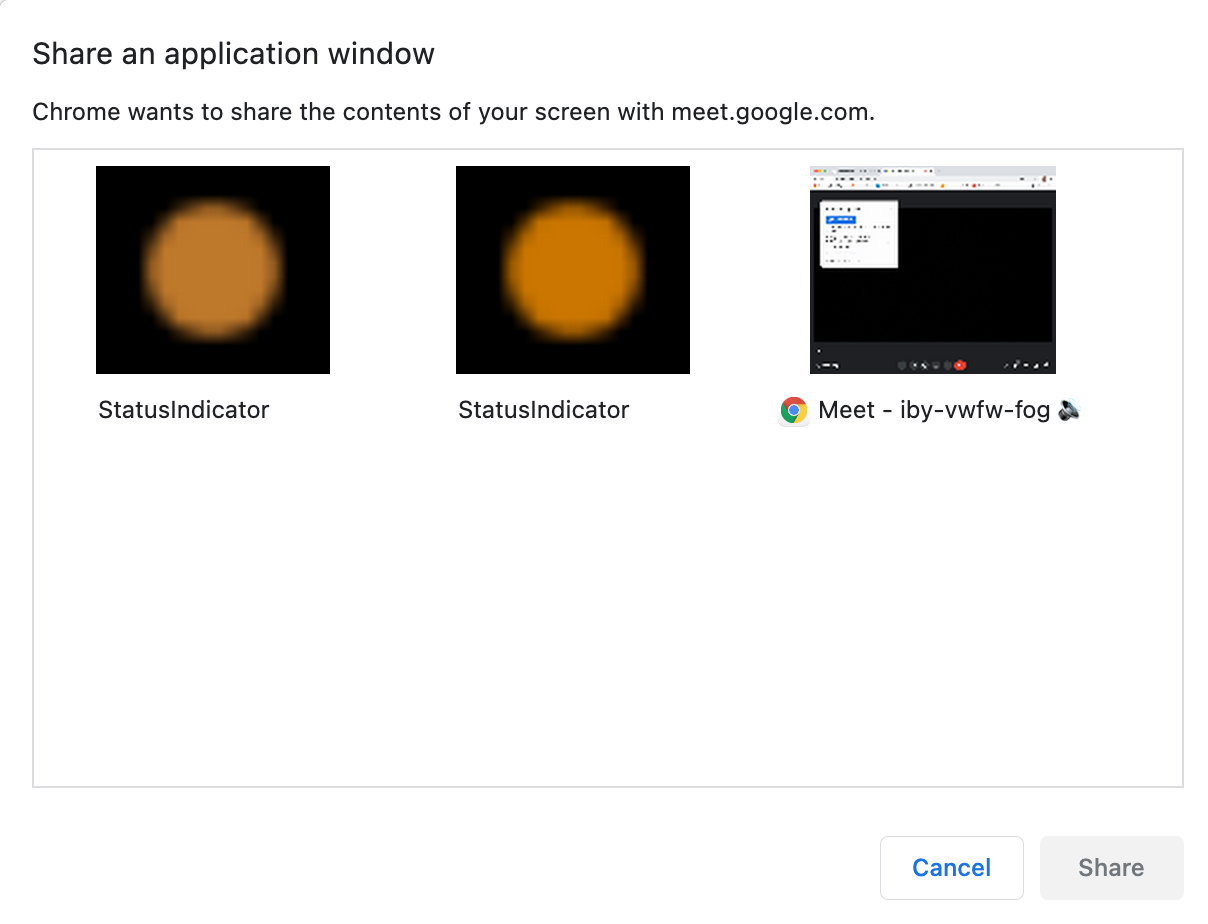Screen dimensions: 1208x924
Task: Cancel the screen sharing dialog
Action: pos(952,868)
